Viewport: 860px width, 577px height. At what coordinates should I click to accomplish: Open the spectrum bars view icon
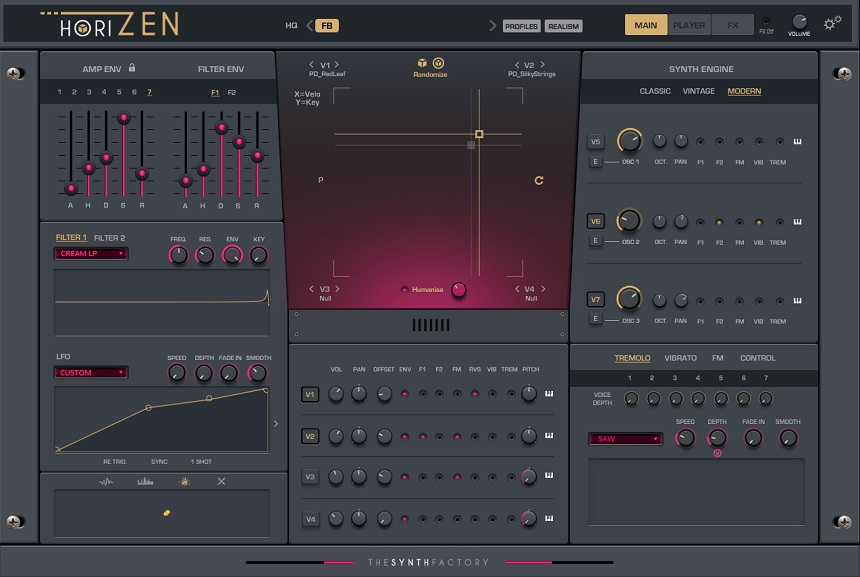pos(145,482)
